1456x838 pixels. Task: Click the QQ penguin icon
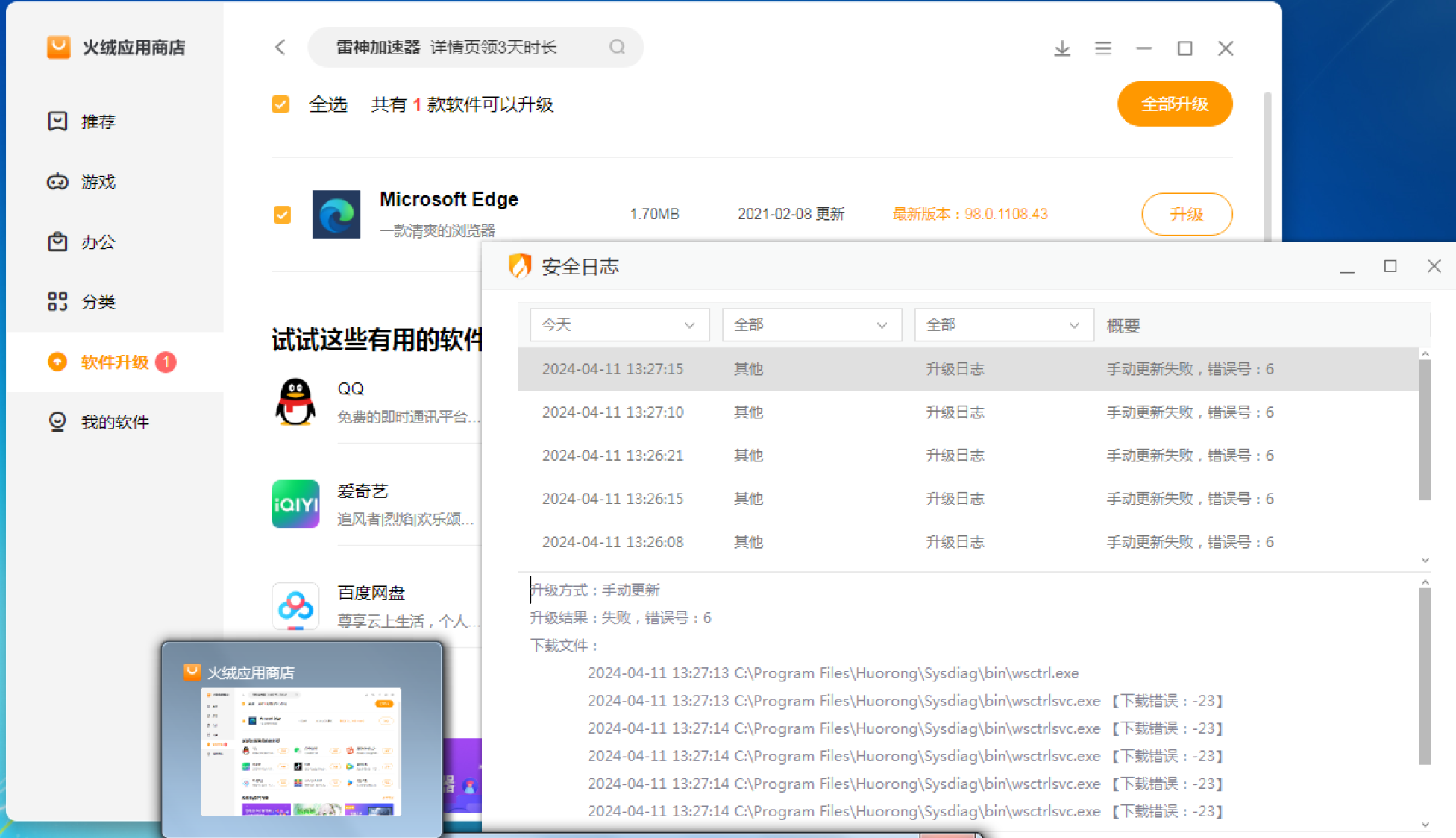coord(295,401)
